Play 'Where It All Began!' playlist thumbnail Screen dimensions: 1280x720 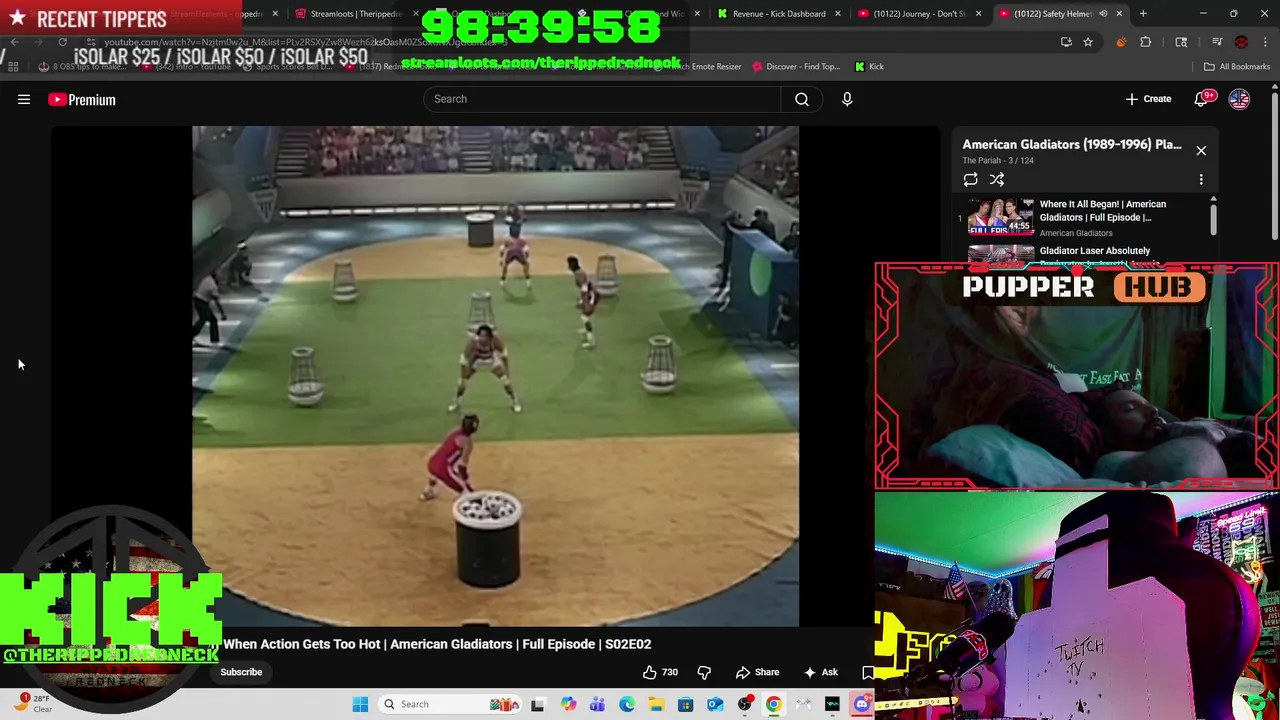point(1000,216)
